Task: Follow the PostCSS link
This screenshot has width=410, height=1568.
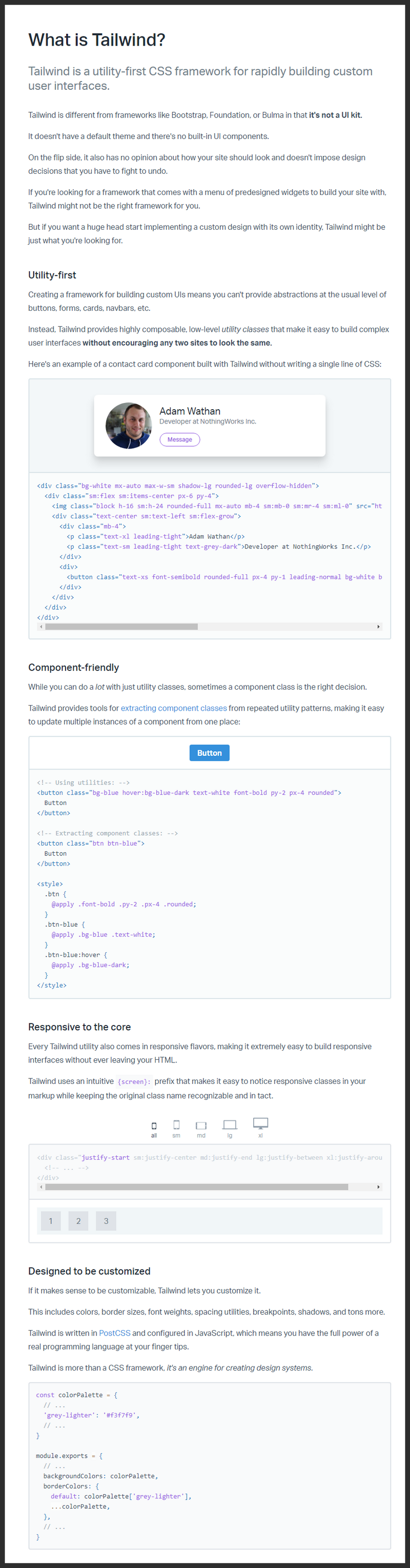Action: (114, 1333)
